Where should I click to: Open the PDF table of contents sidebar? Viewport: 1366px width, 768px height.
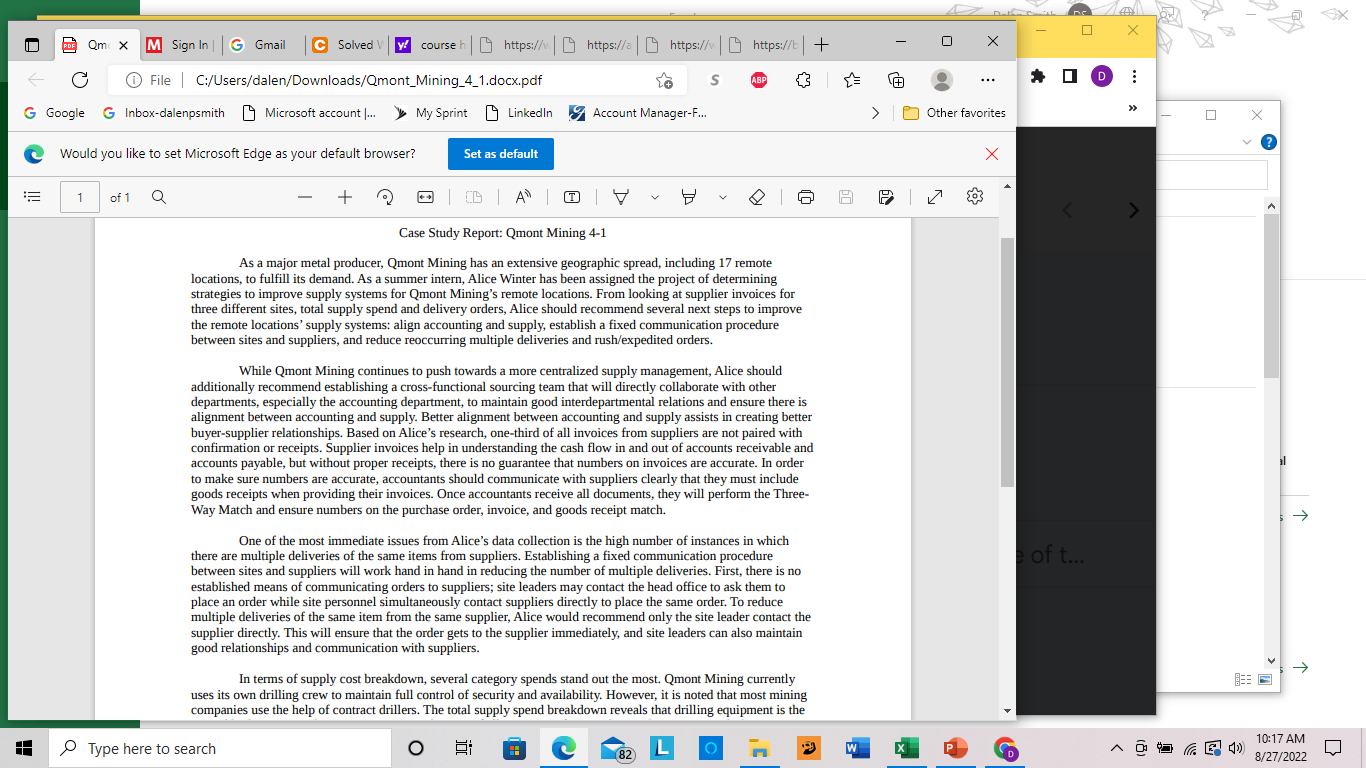pos(32,197)
